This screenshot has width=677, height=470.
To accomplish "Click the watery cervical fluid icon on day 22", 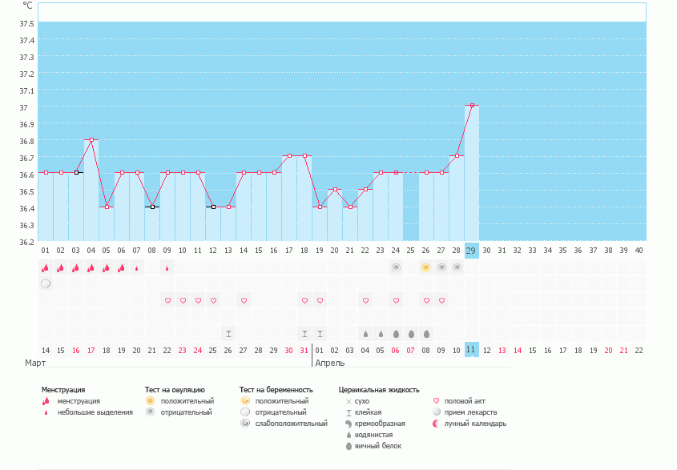I will (365, 333).
